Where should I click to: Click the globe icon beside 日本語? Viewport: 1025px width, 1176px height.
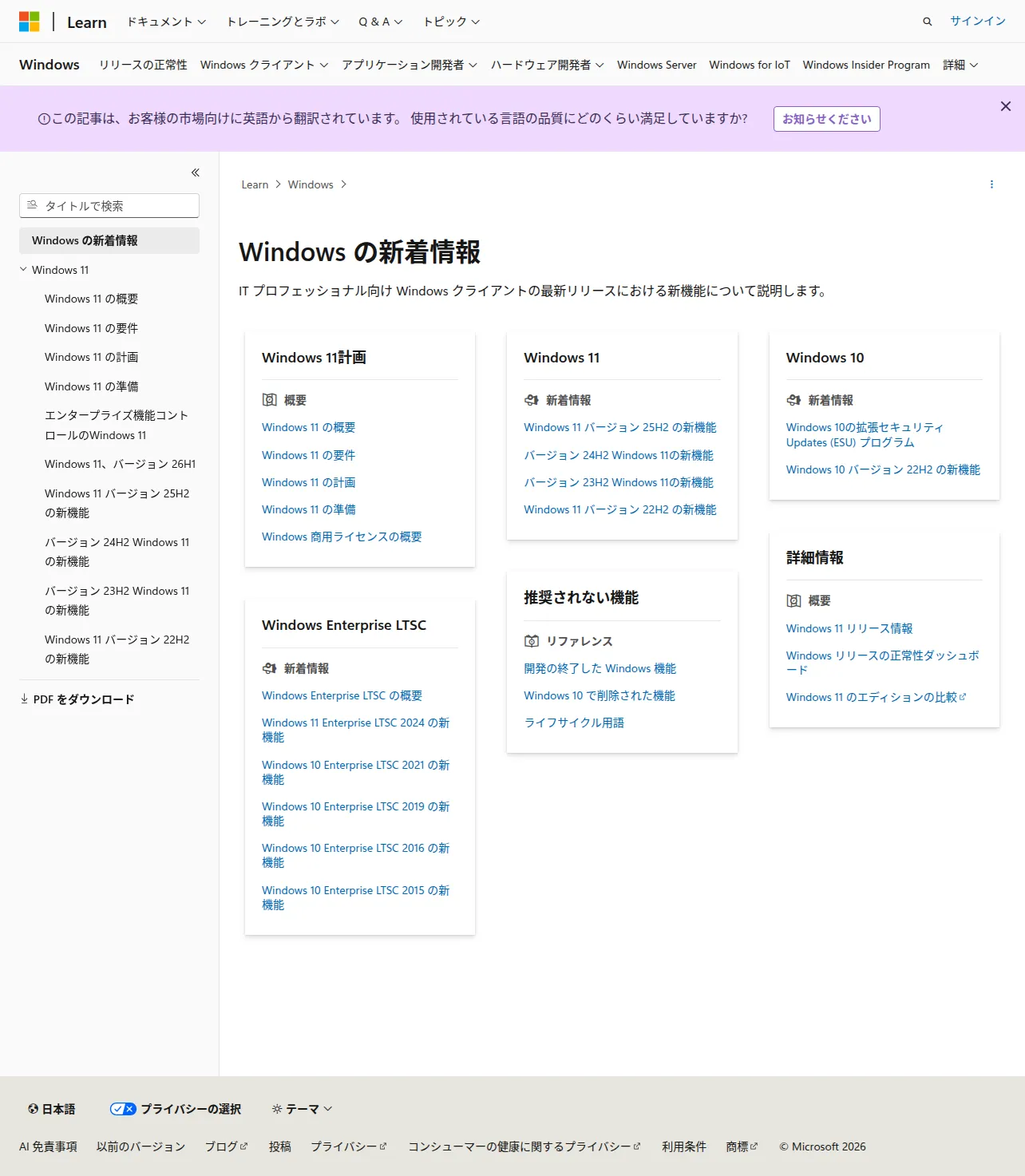click(33, 1109)
